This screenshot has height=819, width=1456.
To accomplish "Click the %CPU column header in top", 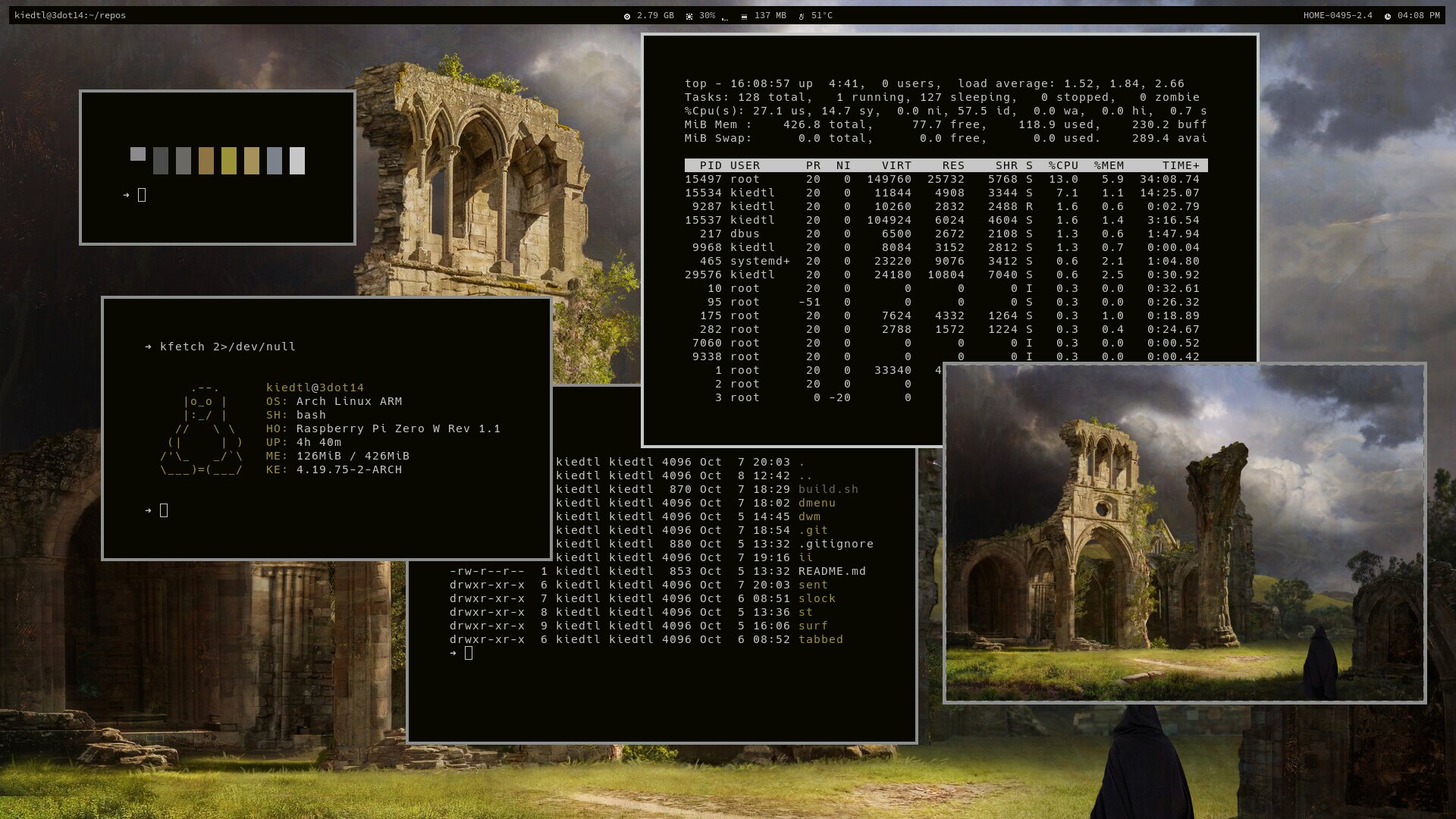I will (x=1063, y=165).
